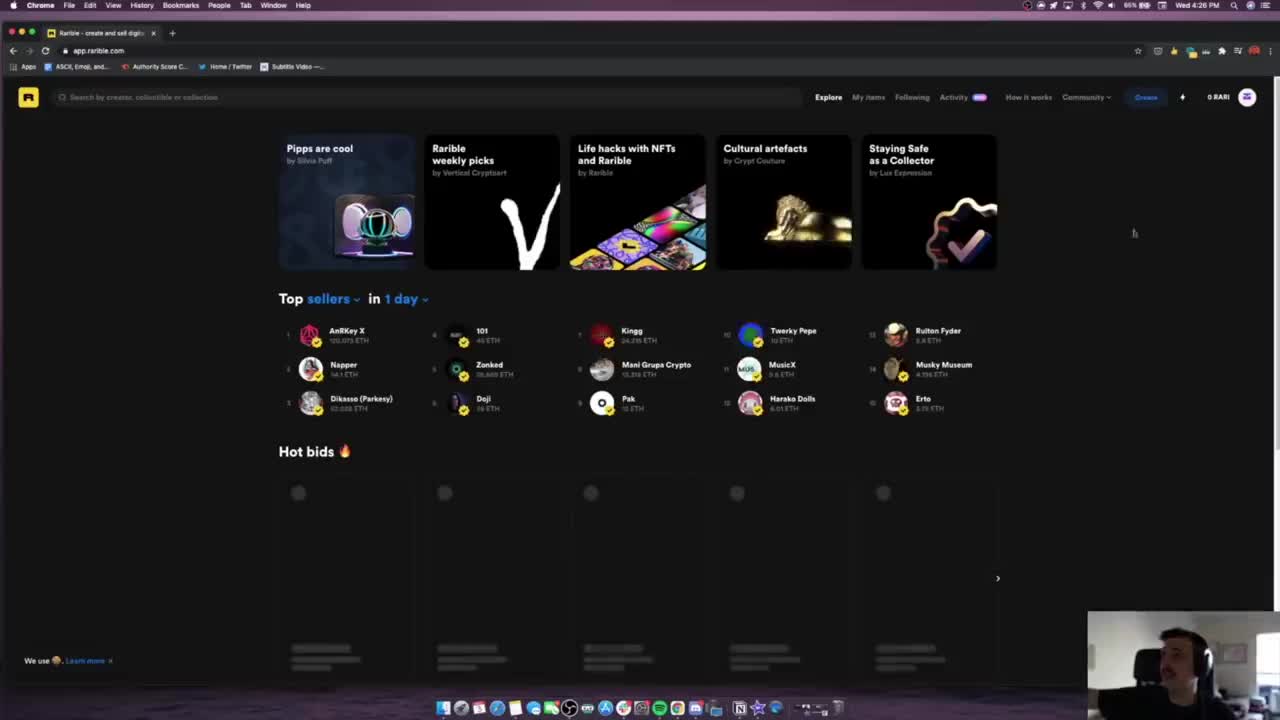The image size is (1280, 720).
Task: Open Chrome from the dock
Action: [x=677, y=708]
